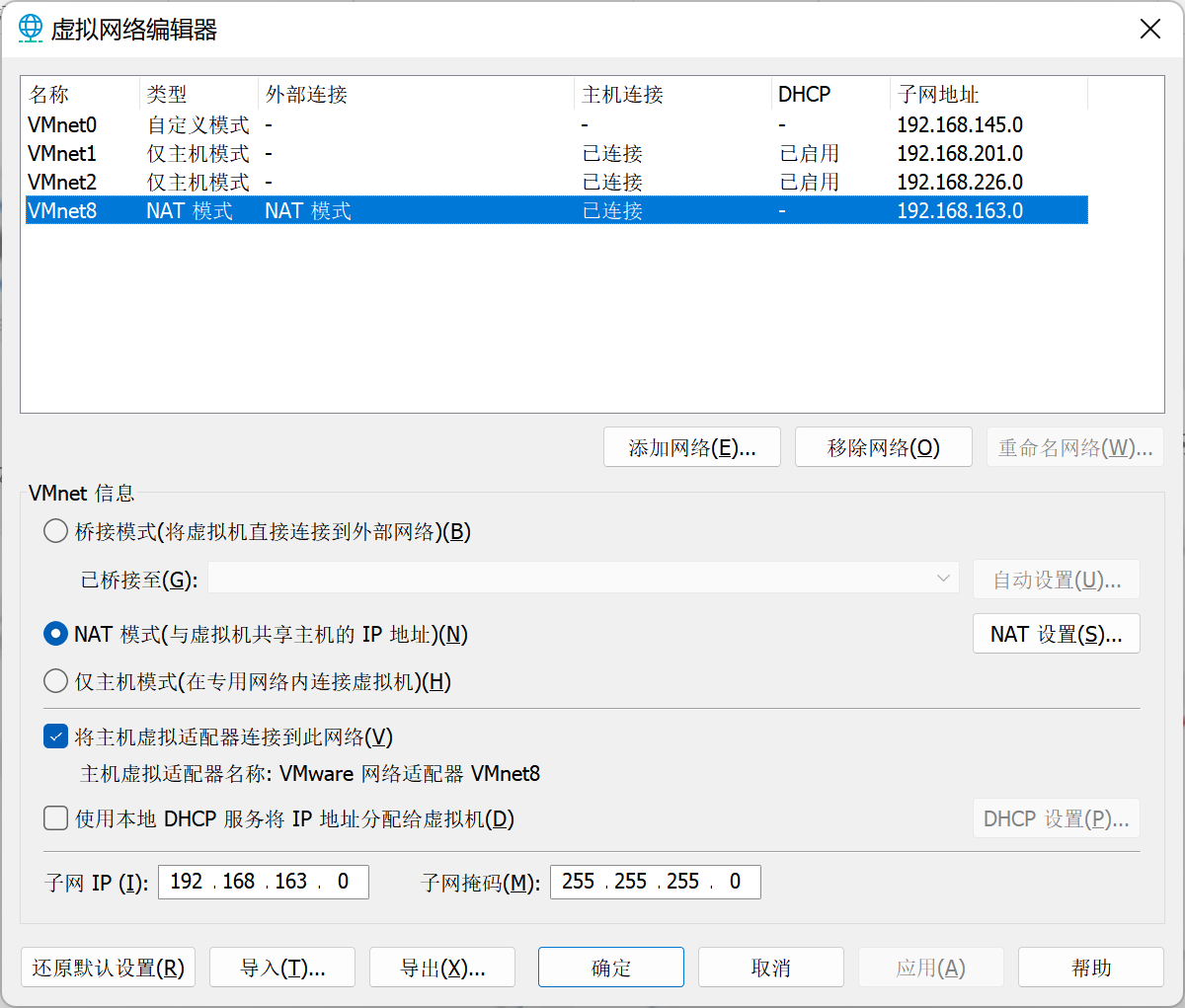Screen dimensions: 1185x1008
Task: Click 自定义模式 type cell of VMnet0
Action: (198, 125)
